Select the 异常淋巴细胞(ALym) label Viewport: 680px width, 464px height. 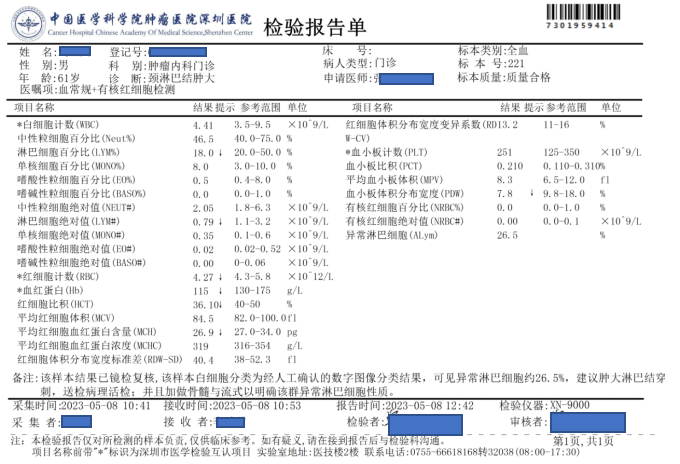click(x=391, y=235)
